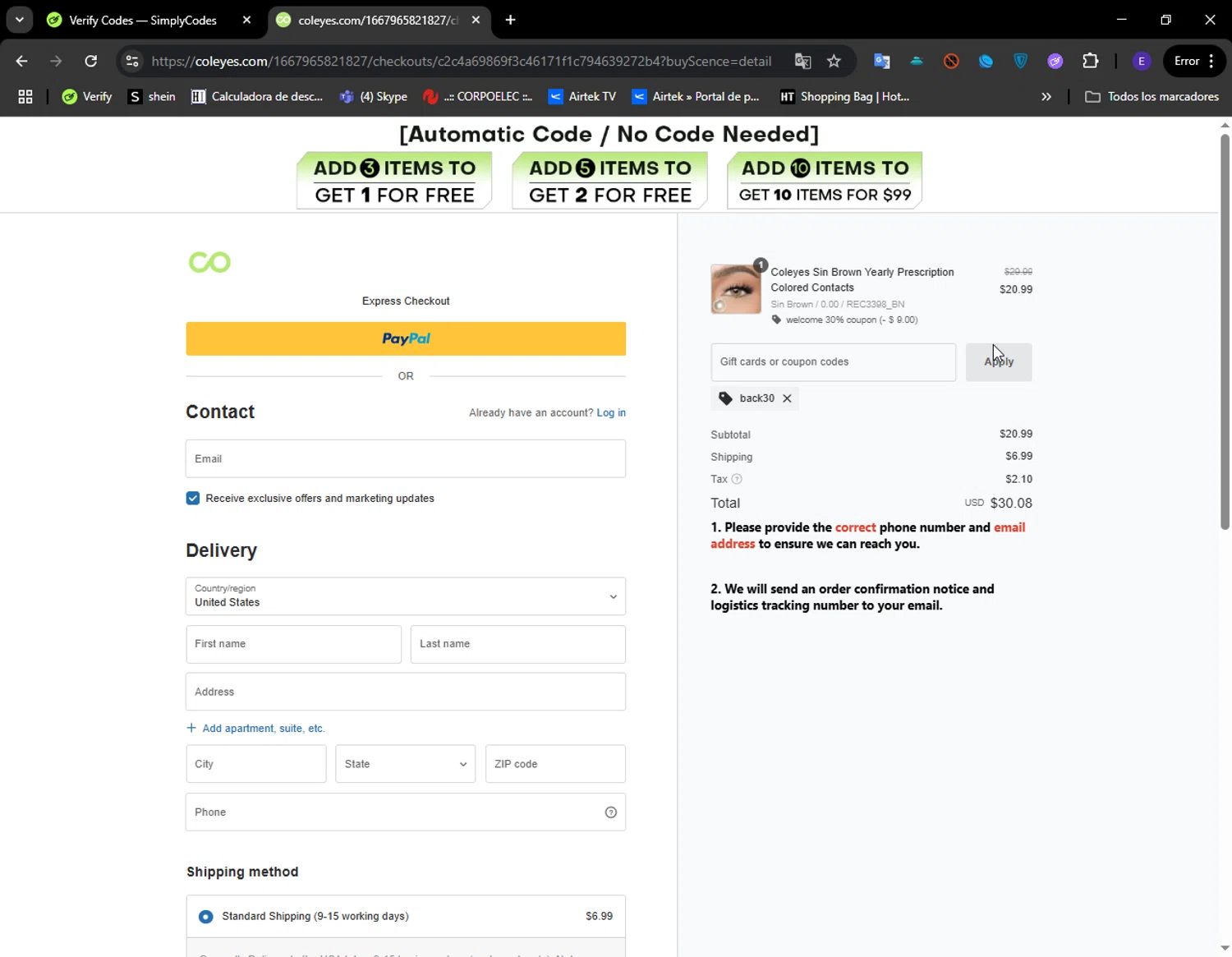Click the Email input field
Image resolution: width=1232 pixels, height=957 pixels.
[406, 458]
